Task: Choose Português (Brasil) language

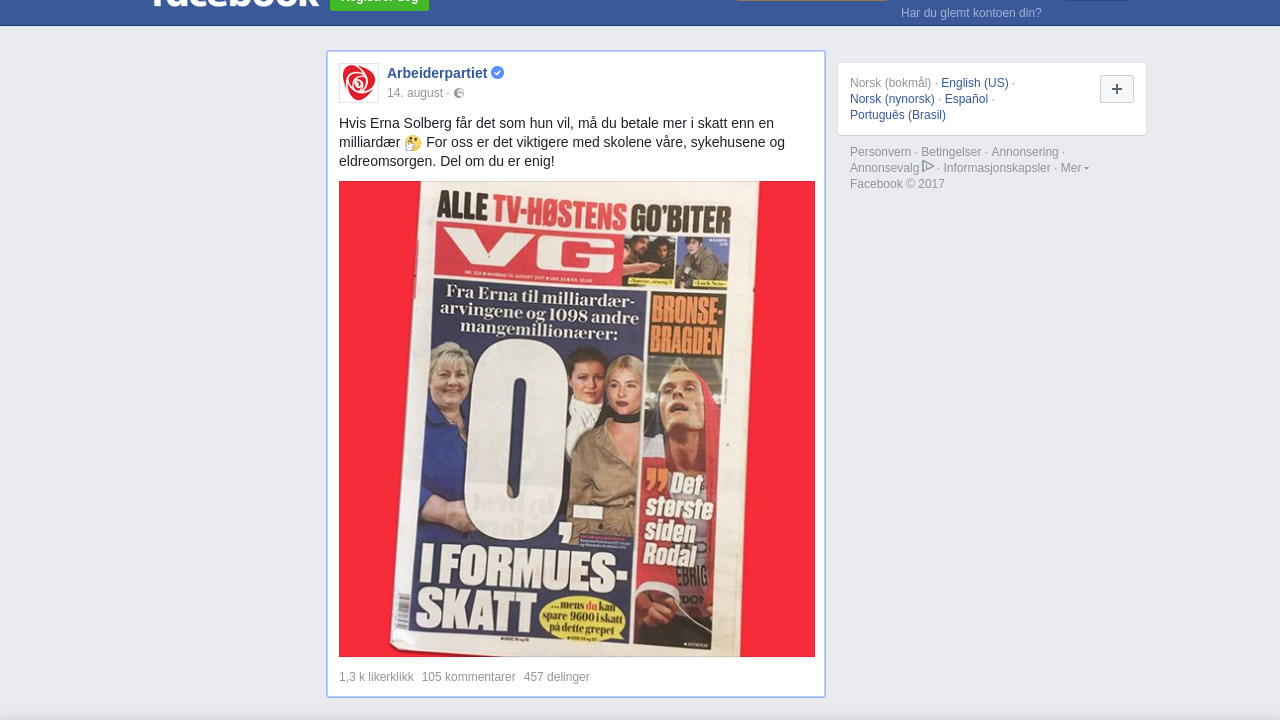Action: point(898,115)
